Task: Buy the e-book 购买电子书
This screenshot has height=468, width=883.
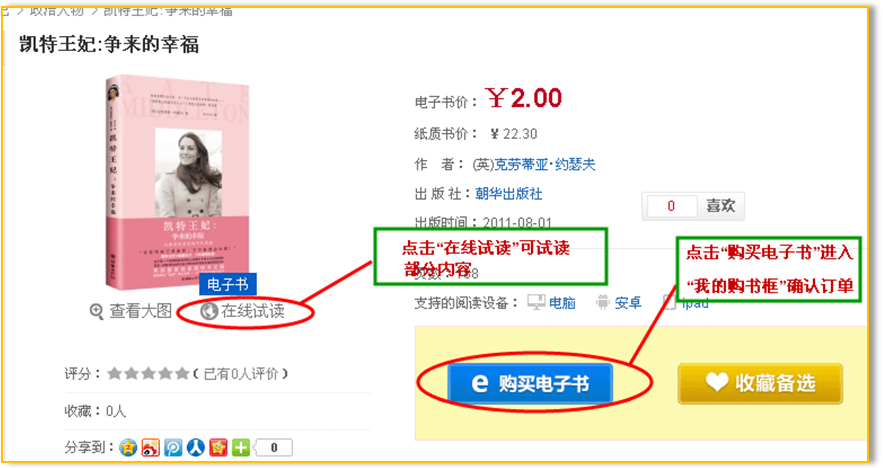Action: click(x=530, y=384)
